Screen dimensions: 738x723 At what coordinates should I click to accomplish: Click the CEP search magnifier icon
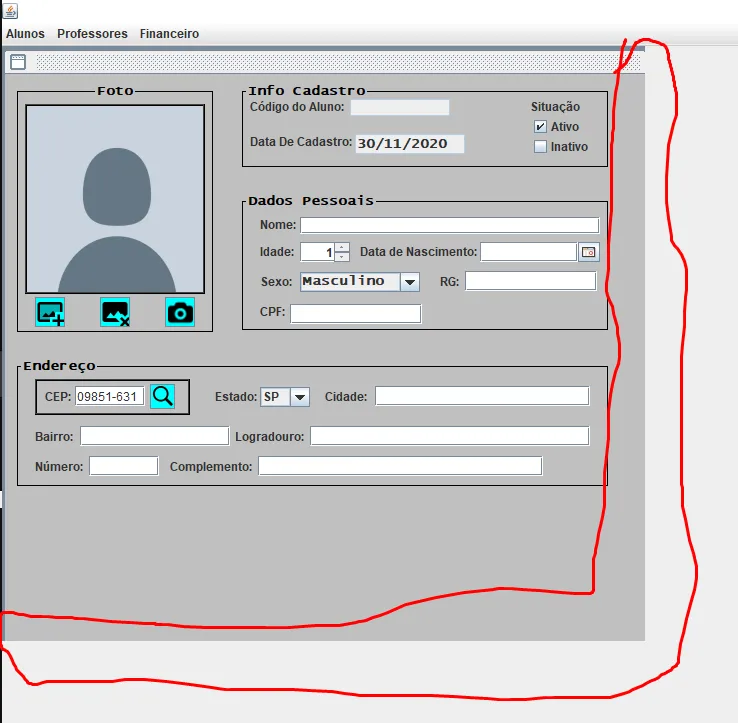(162, 396)
